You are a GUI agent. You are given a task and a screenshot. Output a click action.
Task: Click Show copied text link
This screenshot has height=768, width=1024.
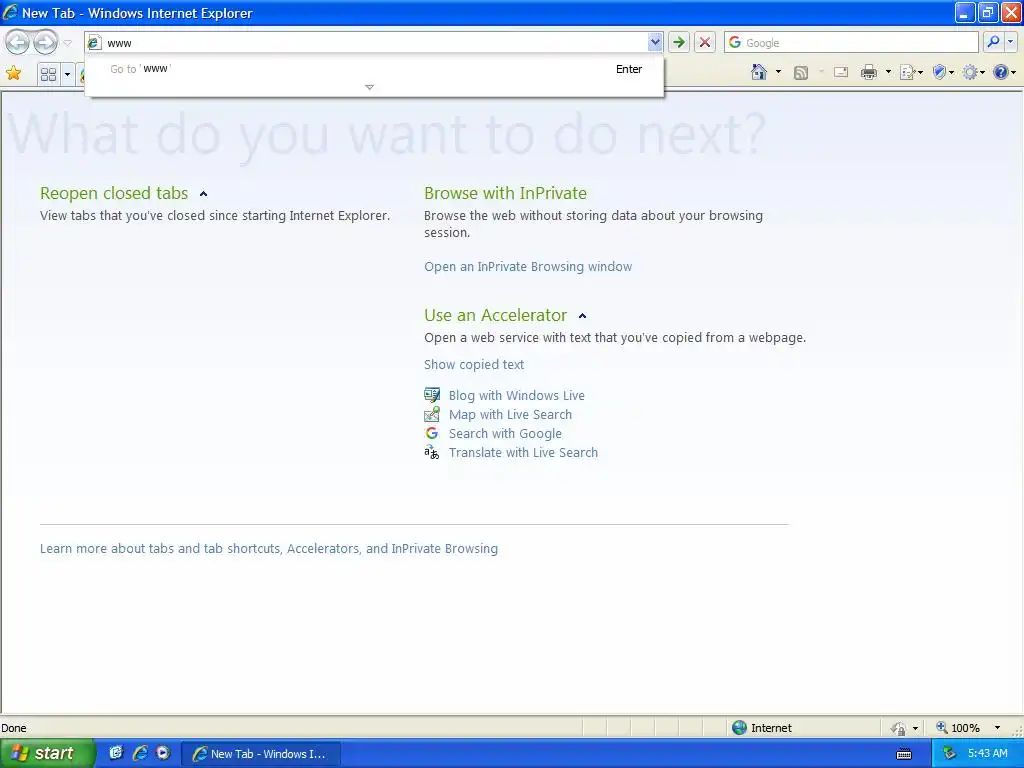(x=473, y=364)
